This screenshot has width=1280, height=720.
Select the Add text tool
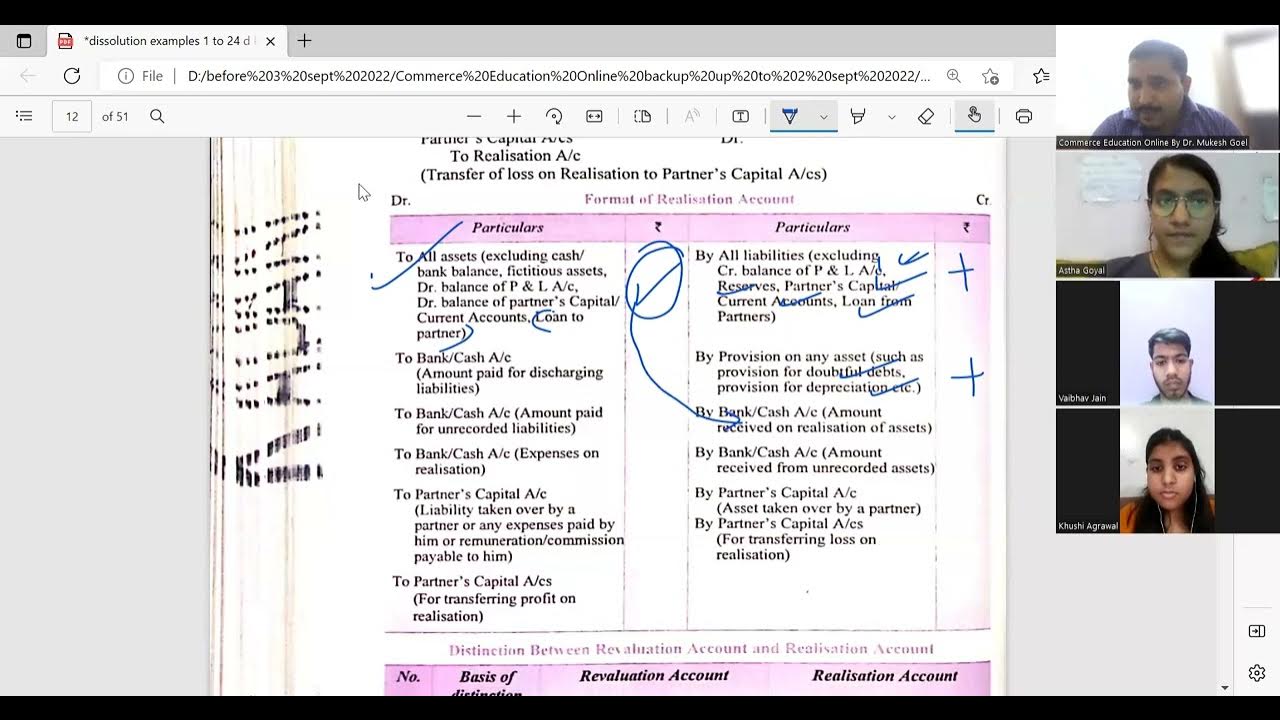741,116
